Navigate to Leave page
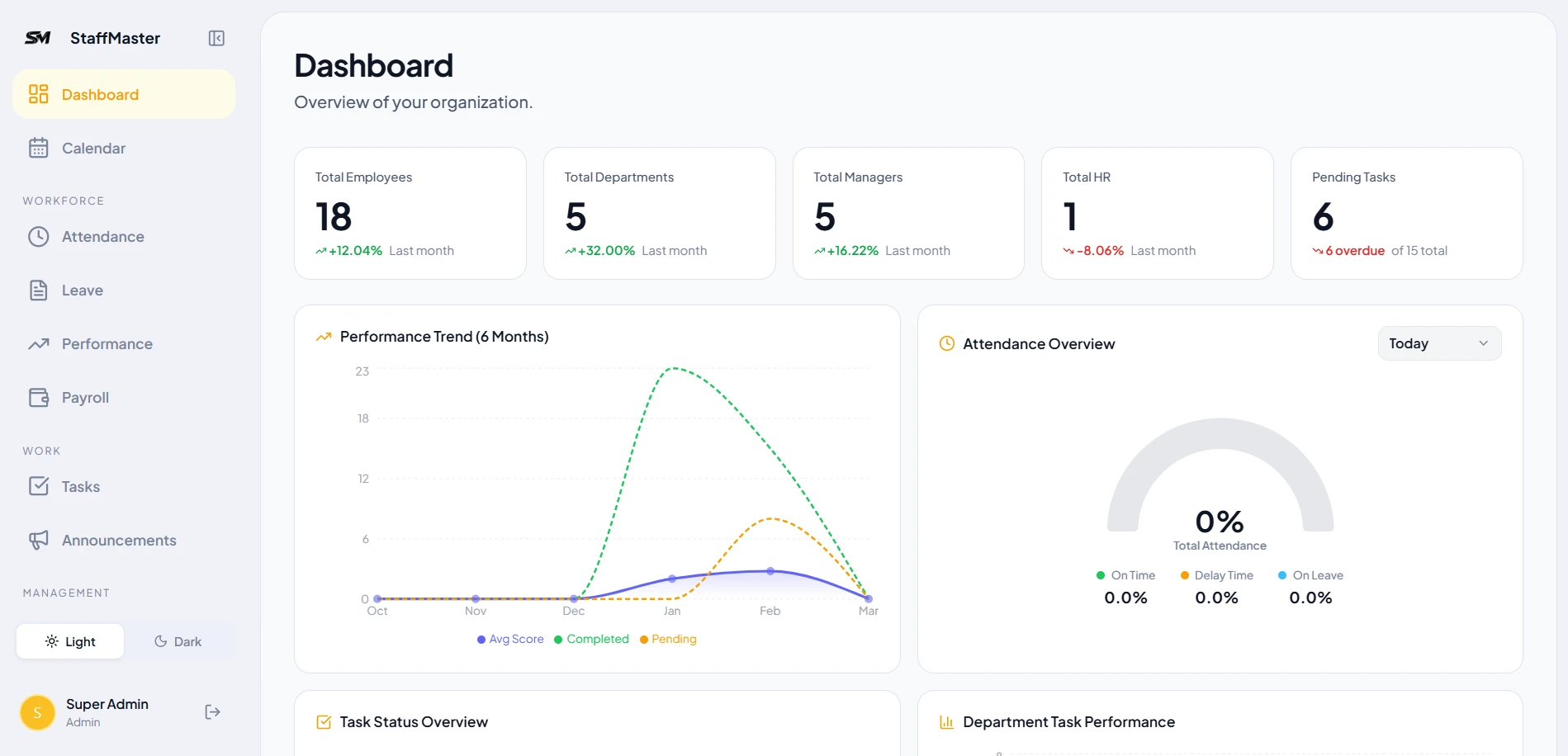 (x=124, y=291)
